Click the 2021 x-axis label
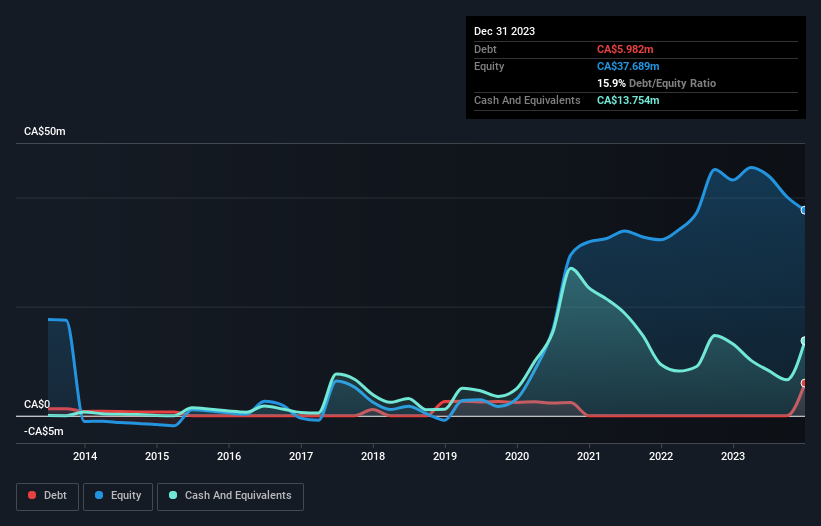This screenshot has height=526, width=821. coord(589,456)
